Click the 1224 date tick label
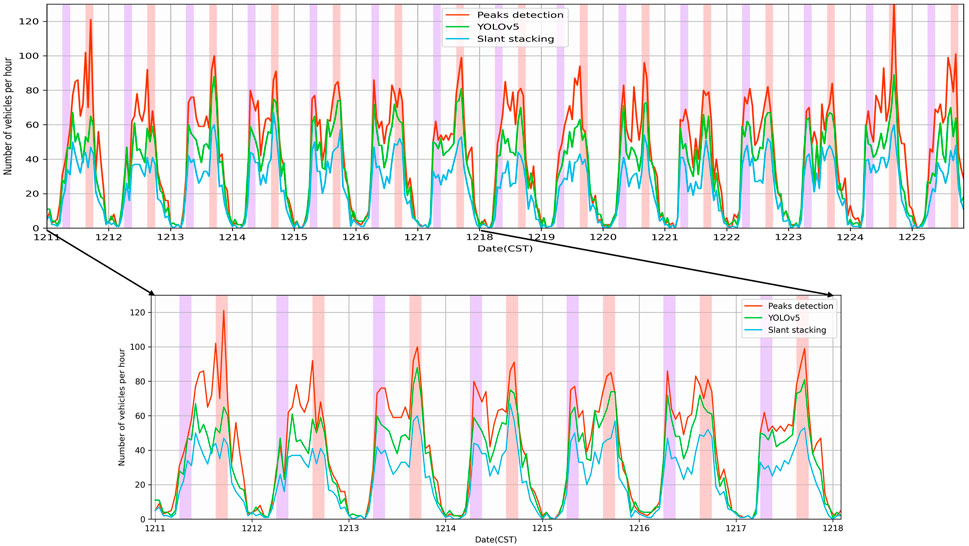 tap(850, 237)
